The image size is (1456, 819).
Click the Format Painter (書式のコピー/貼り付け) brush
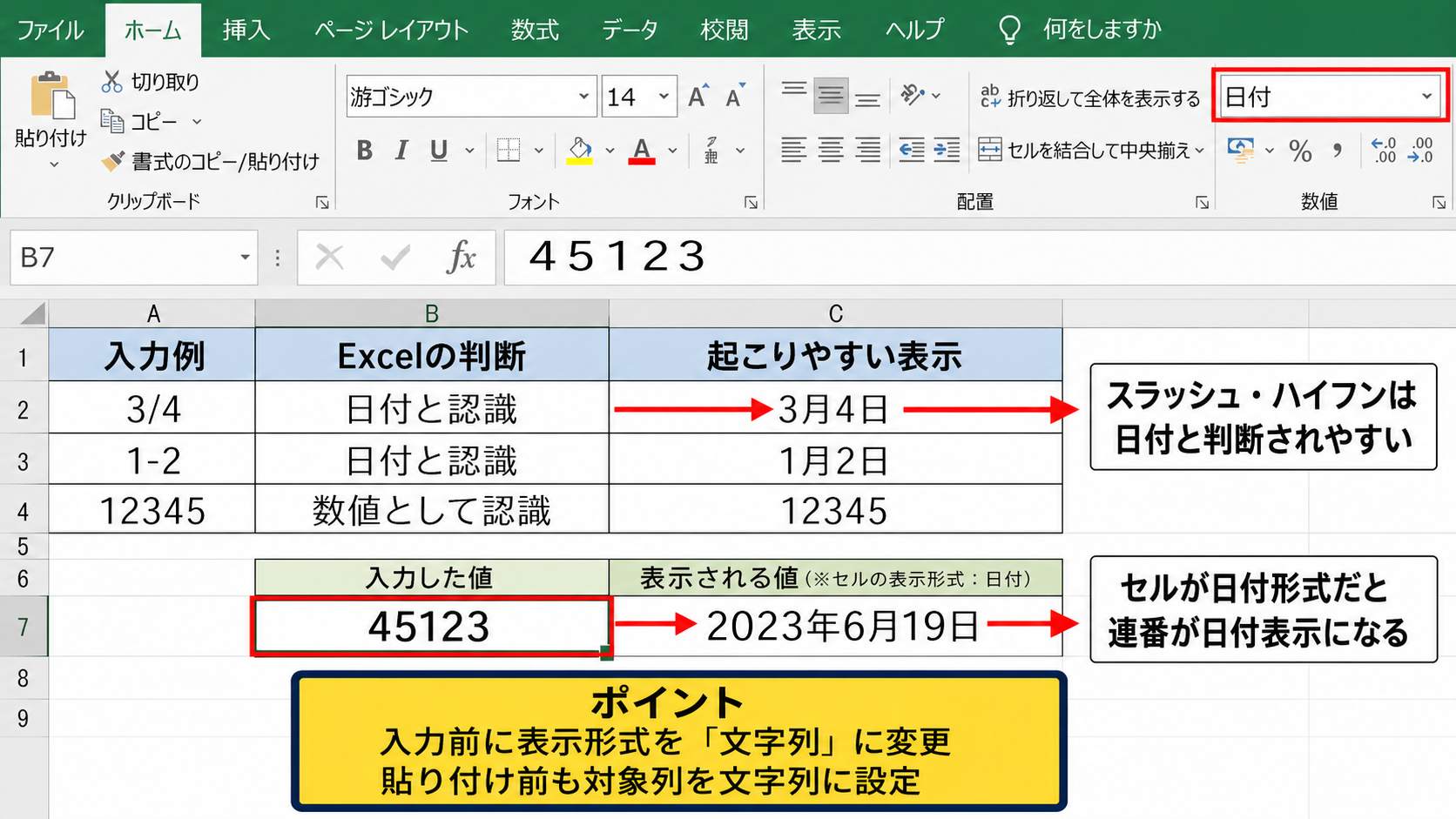tap(112, 161)
